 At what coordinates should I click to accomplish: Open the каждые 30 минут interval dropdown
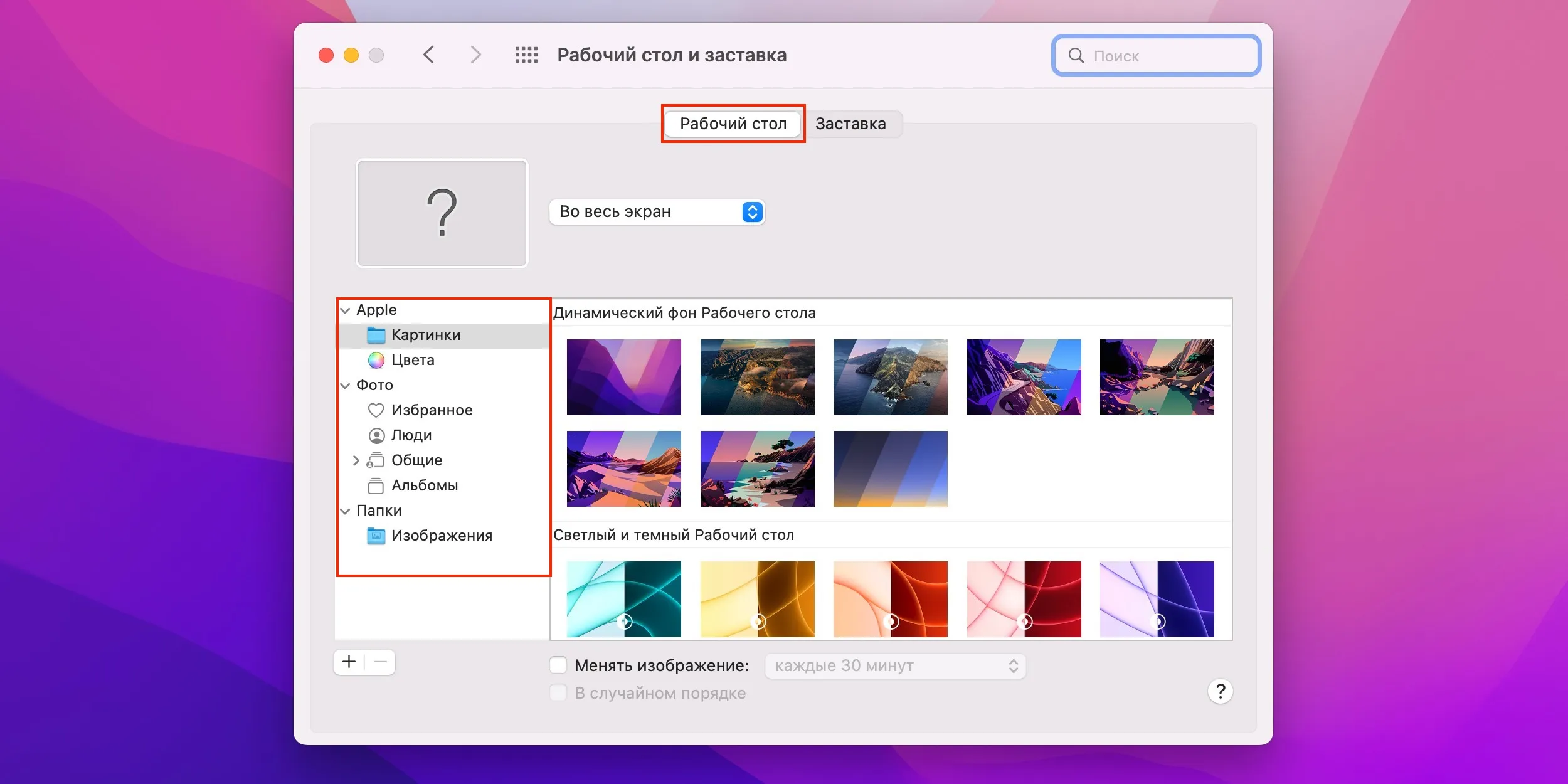tap(895, 665)
